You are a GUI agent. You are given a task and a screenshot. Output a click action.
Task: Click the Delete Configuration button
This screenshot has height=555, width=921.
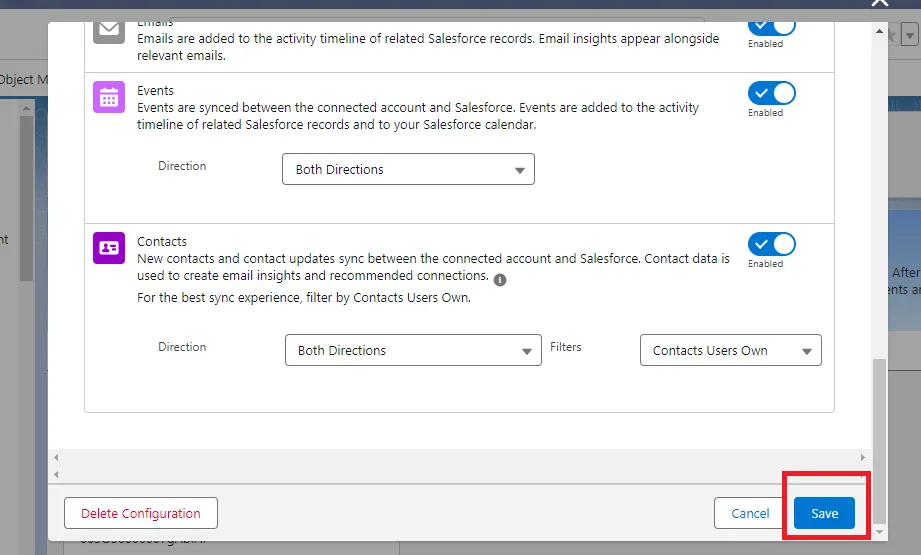point(141,513)
